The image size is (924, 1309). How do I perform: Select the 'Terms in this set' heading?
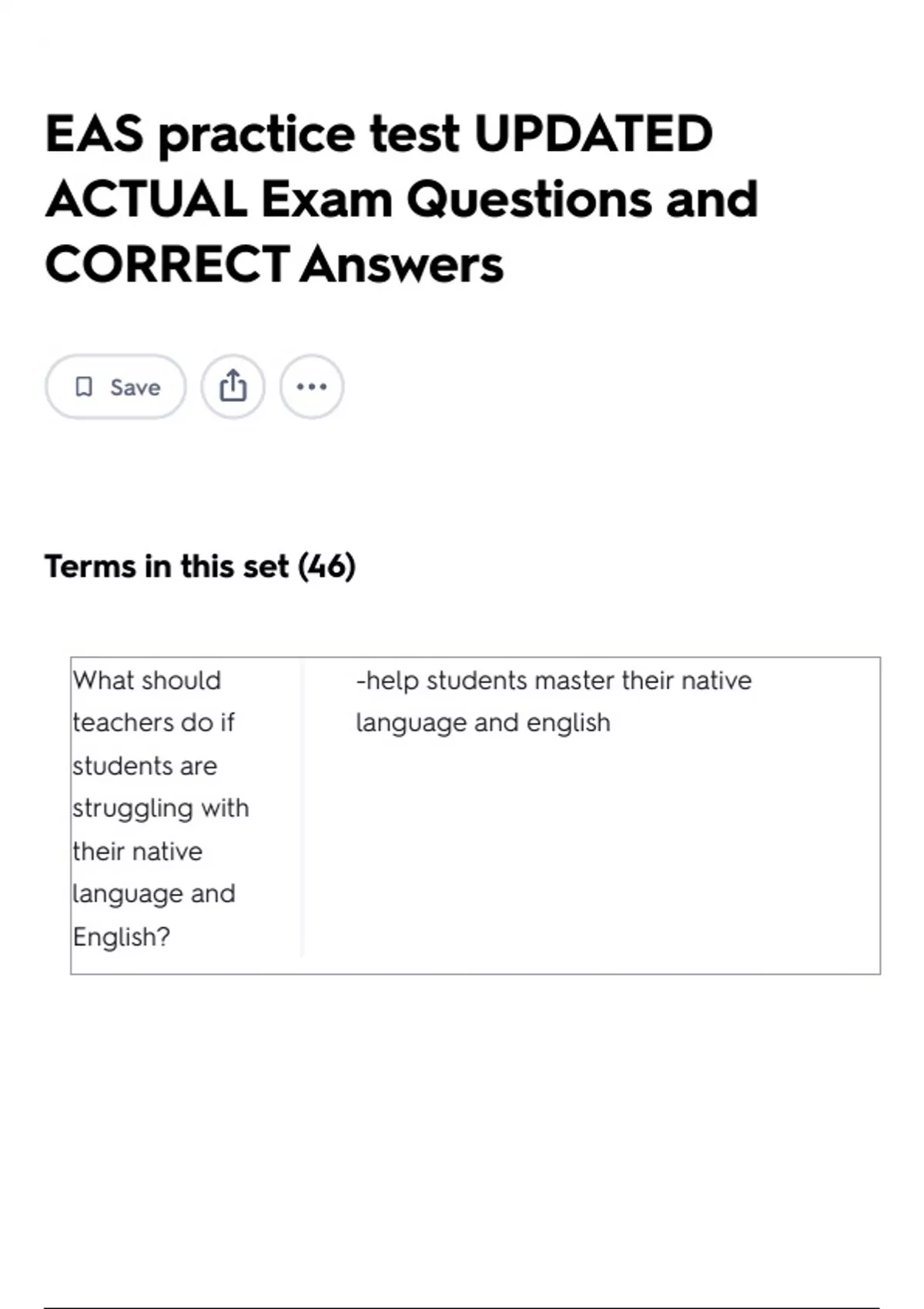tap(166, 567)
